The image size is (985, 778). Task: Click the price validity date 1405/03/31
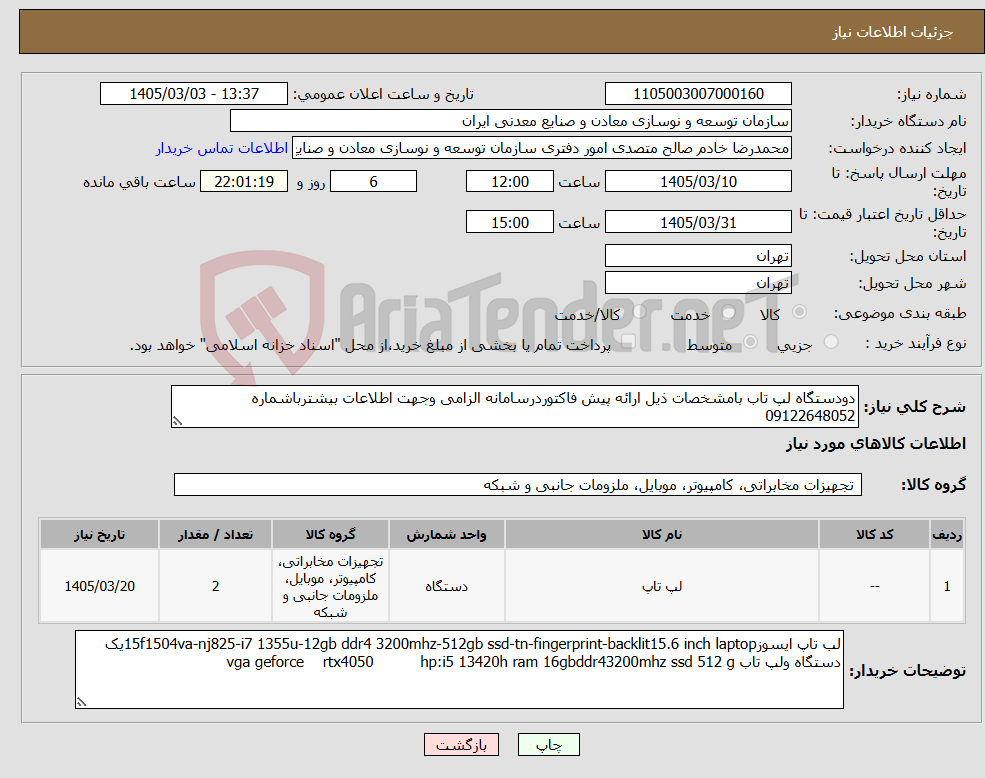coord(698,222)
